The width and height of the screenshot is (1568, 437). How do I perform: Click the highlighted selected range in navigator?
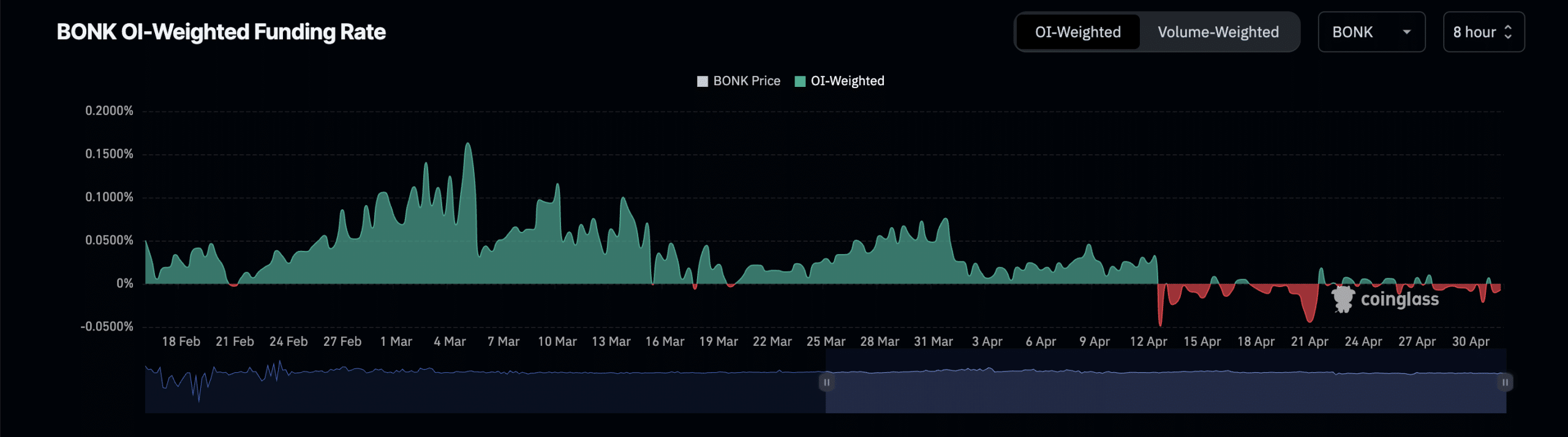click(1164, 392)
